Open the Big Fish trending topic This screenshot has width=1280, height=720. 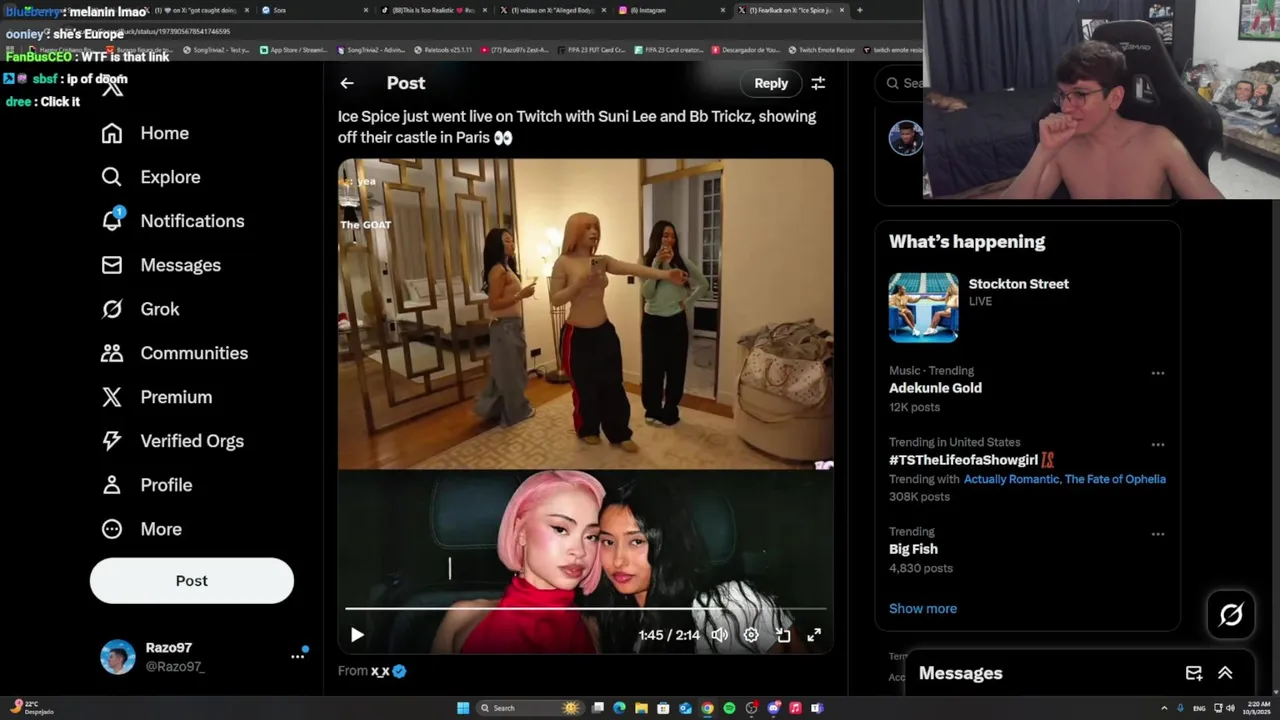[x=913, y=549]
